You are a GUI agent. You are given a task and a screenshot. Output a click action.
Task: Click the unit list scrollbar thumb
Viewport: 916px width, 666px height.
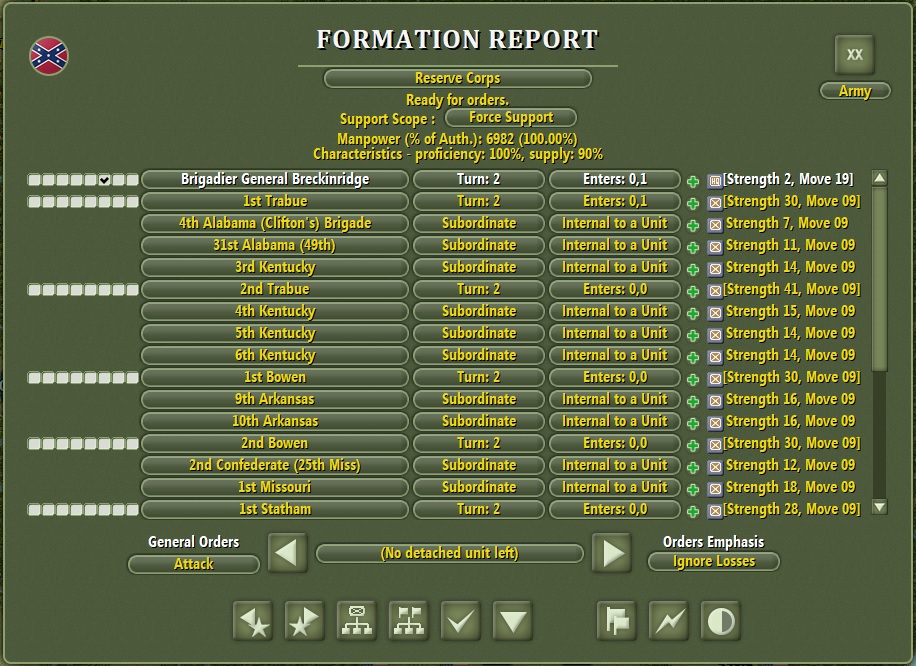(x=880, y=279)
